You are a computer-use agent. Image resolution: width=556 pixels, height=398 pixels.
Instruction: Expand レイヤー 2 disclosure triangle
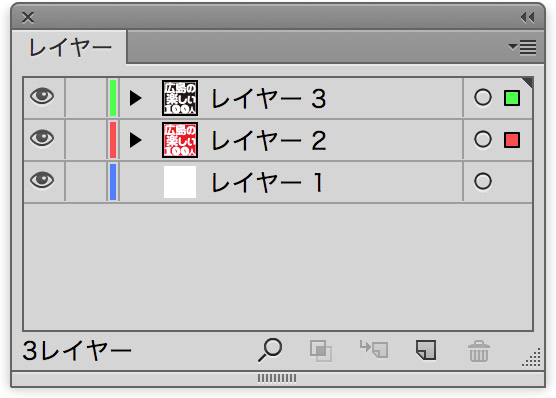click(x=135, y=140)
